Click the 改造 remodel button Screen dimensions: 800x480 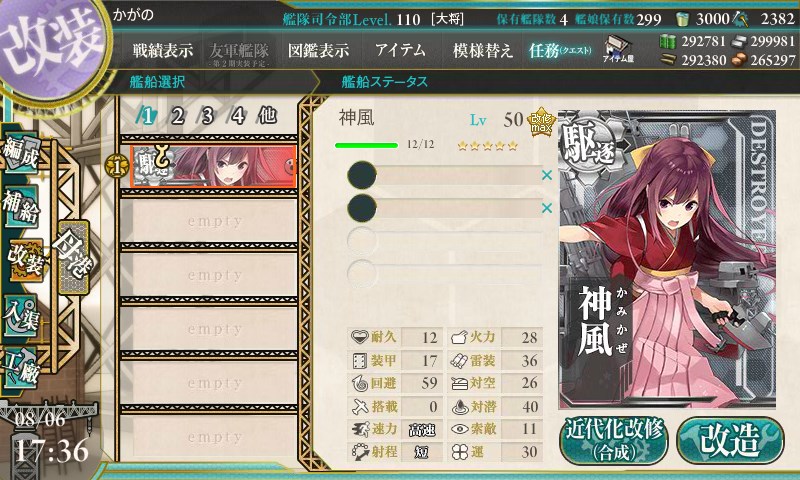(730, 441)
